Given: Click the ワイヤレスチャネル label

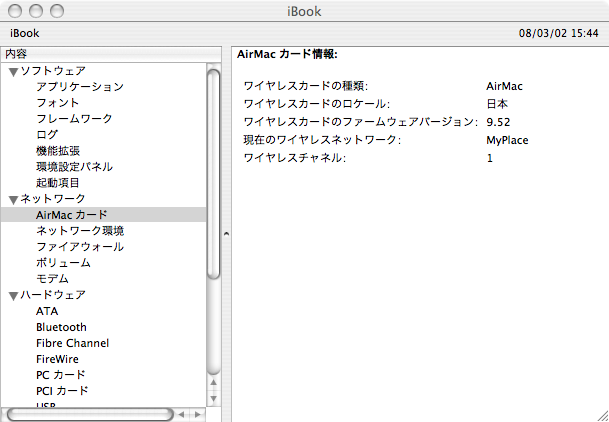Looking at the screenshot, I should point(294,158).
